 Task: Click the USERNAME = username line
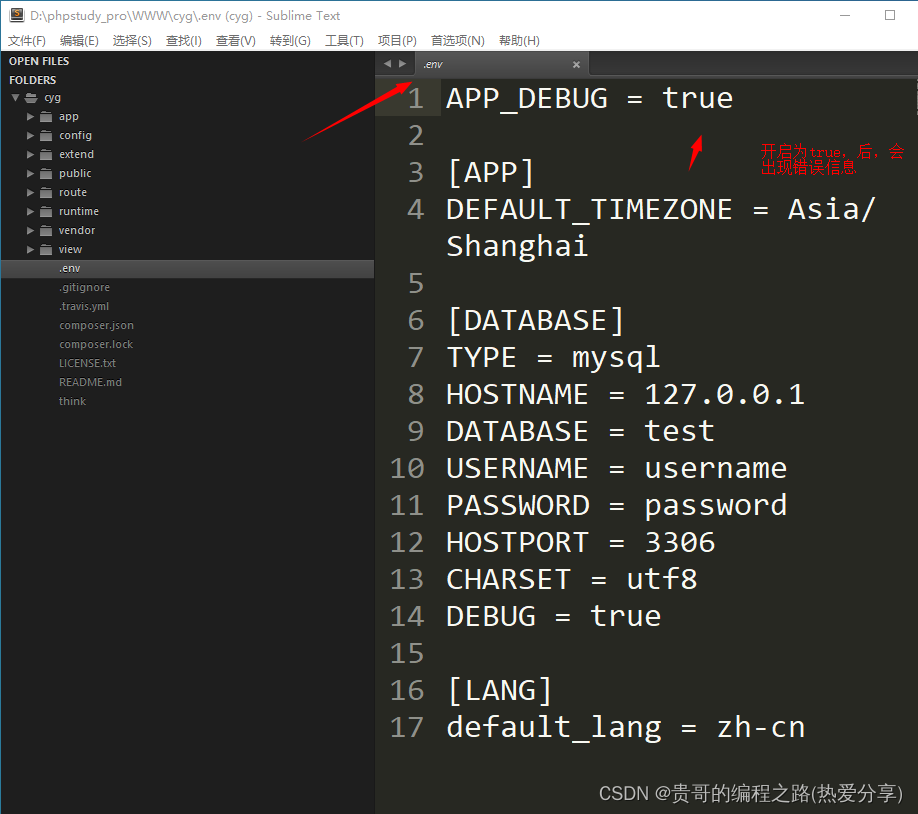(616, 468)
